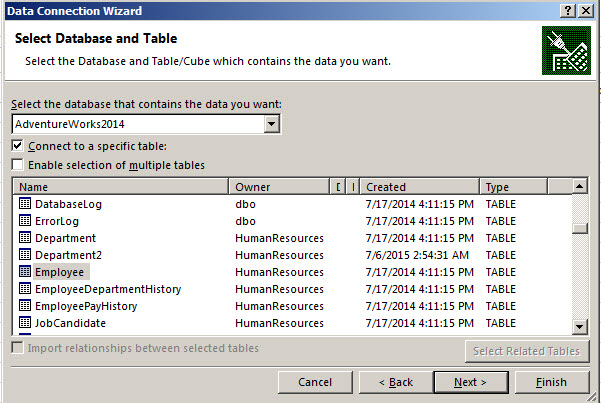Click the table icon next to Department2

tap(25, 255)
